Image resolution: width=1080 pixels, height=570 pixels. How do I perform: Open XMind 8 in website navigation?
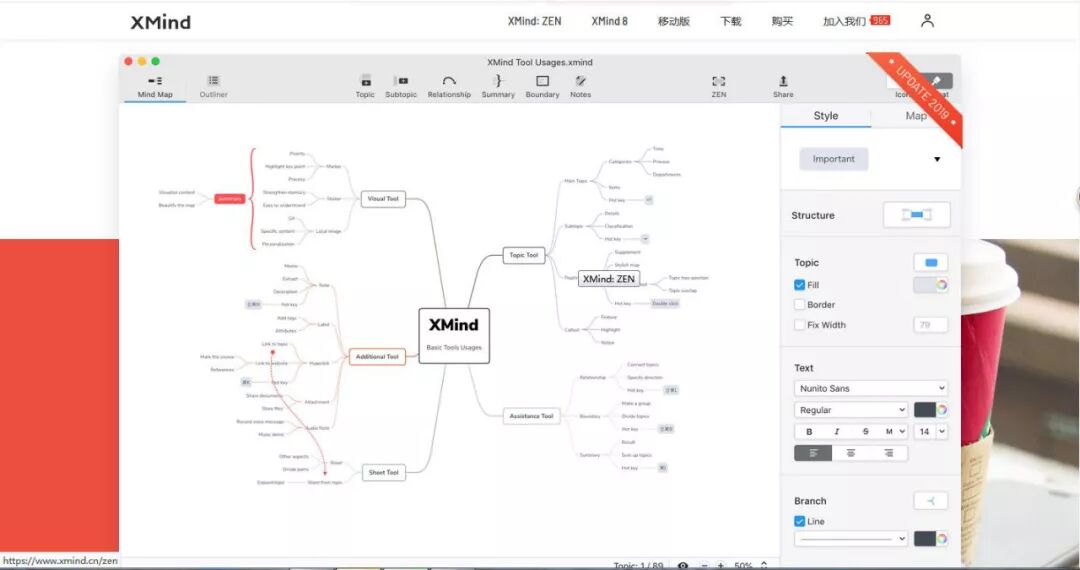coord(610,21)
